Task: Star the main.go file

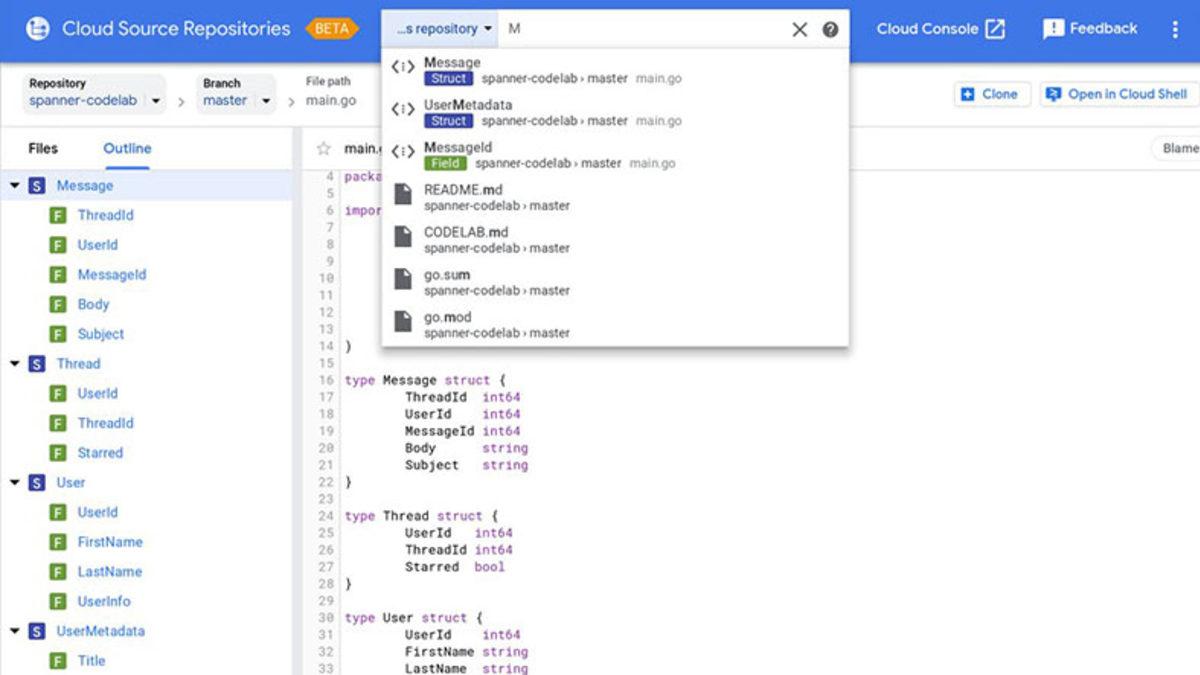Action: pos(322,148)
